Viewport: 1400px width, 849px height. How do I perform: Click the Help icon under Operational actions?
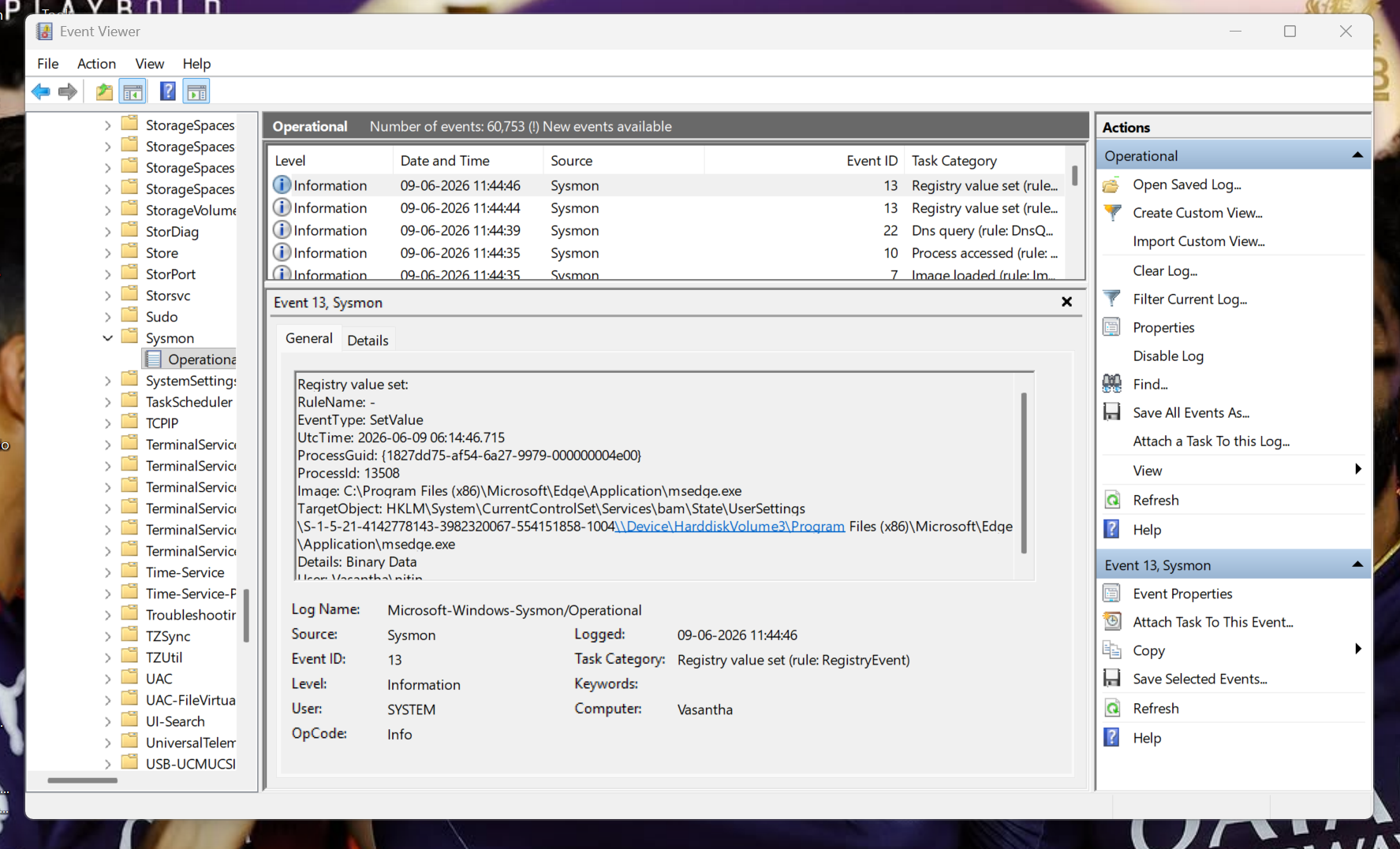coord(1111,529)
